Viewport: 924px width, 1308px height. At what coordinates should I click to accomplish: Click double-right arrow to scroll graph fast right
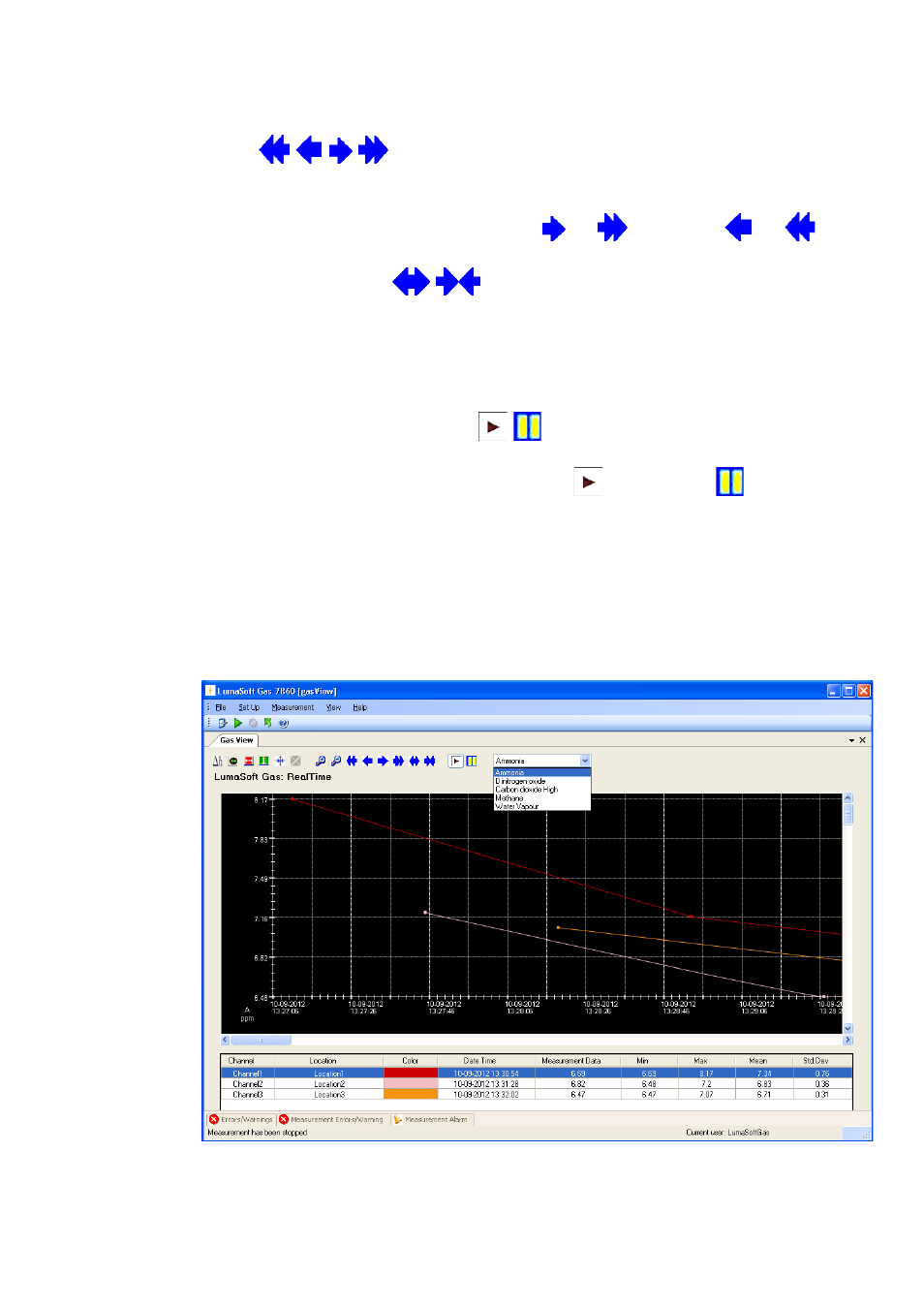point(398,762)
